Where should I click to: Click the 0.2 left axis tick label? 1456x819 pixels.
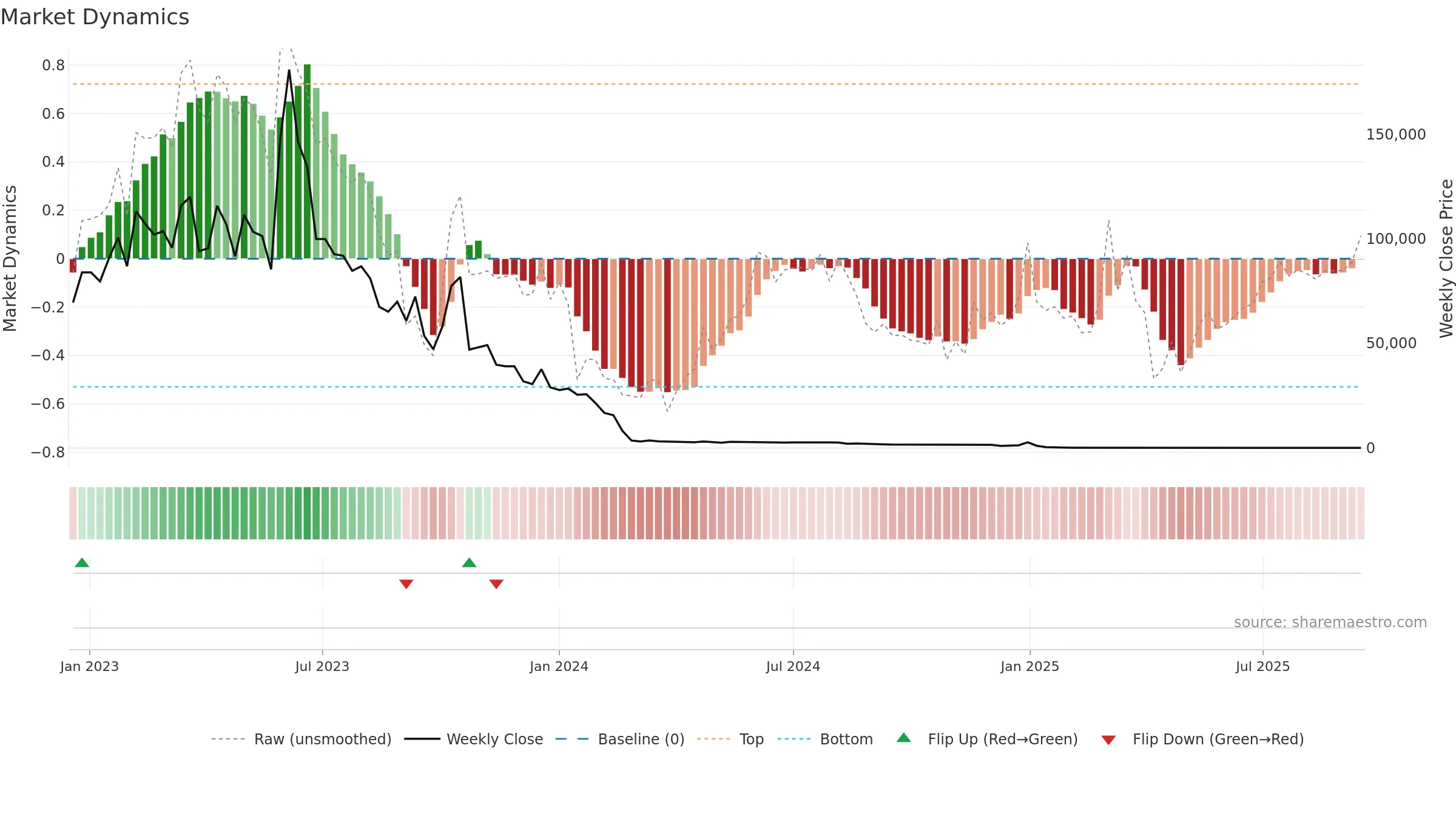click(53, 211)
